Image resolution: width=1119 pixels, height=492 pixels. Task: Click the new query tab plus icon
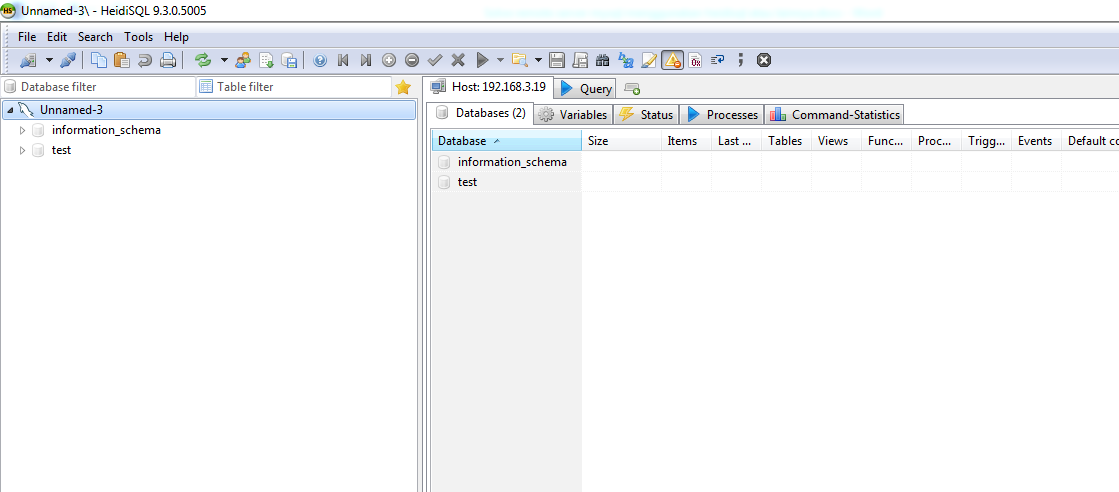point(632,89)
